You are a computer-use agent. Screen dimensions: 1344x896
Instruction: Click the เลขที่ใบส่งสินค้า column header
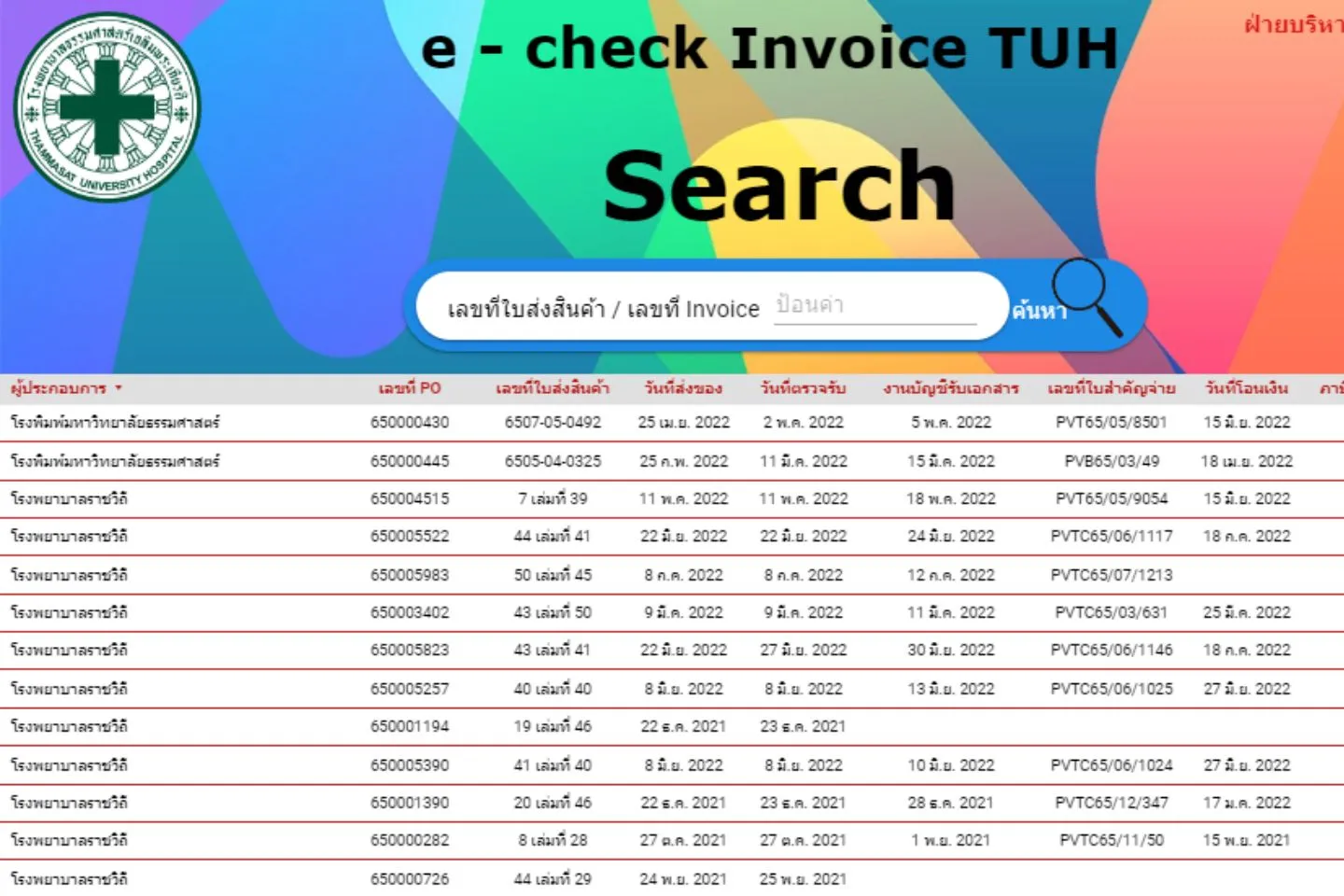click(x=553, y=388)
